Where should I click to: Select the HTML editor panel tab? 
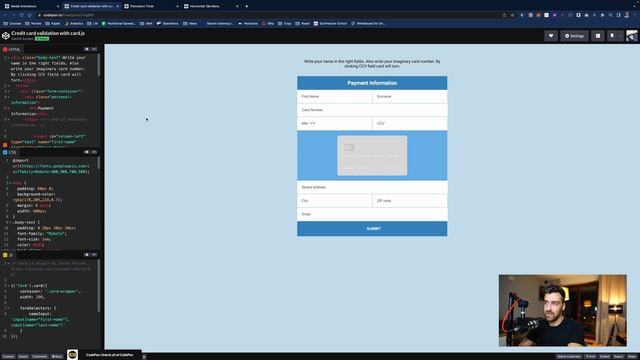pos(12,49)
